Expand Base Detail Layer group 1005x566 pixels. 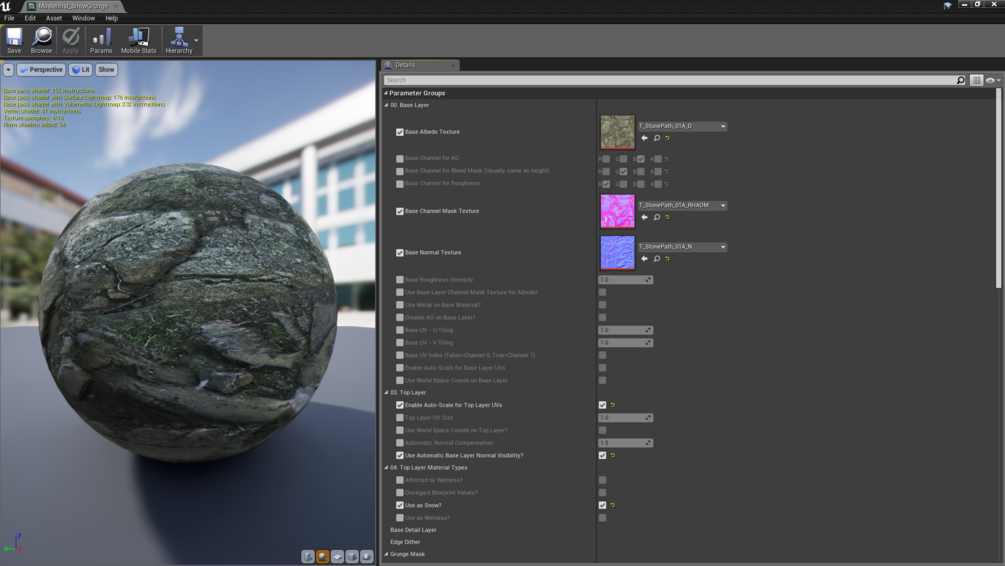(413, 530)
